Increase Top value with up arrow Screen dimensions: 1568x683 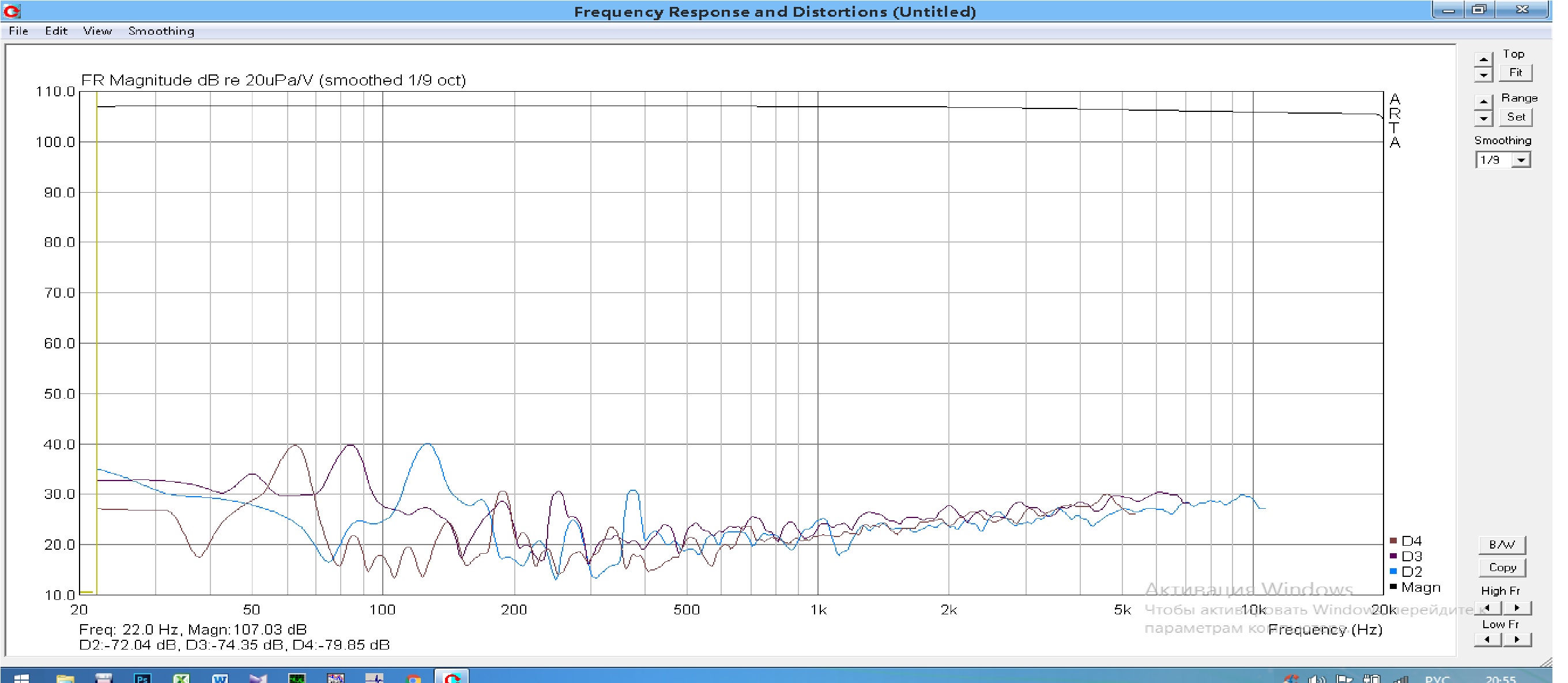[1483, 59]
